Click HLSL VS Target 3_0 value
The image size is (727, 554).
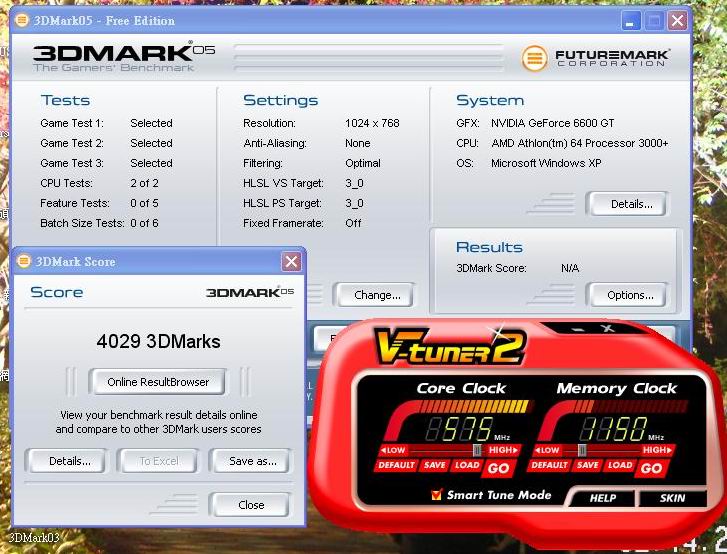(354, 183)
